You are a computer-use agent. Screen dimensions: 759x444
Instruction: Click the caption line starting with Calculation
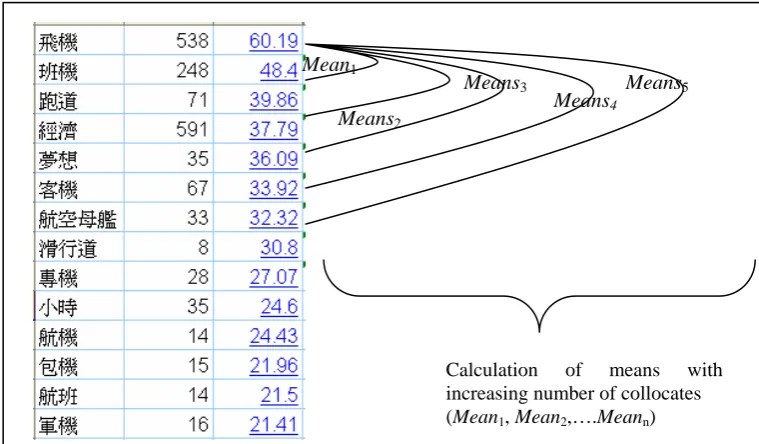(x=584, y=370)
